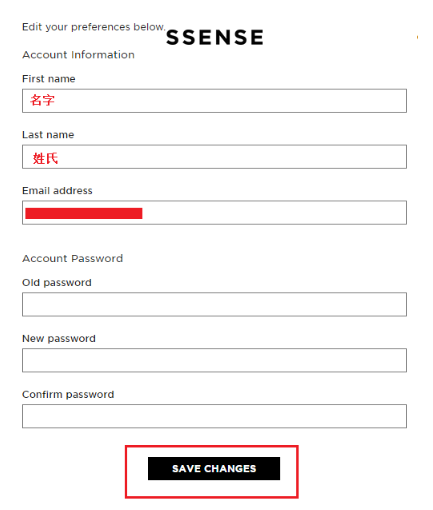The image size is (433, 510).
Task: Click the red Chinese text in First name
Action: [42, 100]
